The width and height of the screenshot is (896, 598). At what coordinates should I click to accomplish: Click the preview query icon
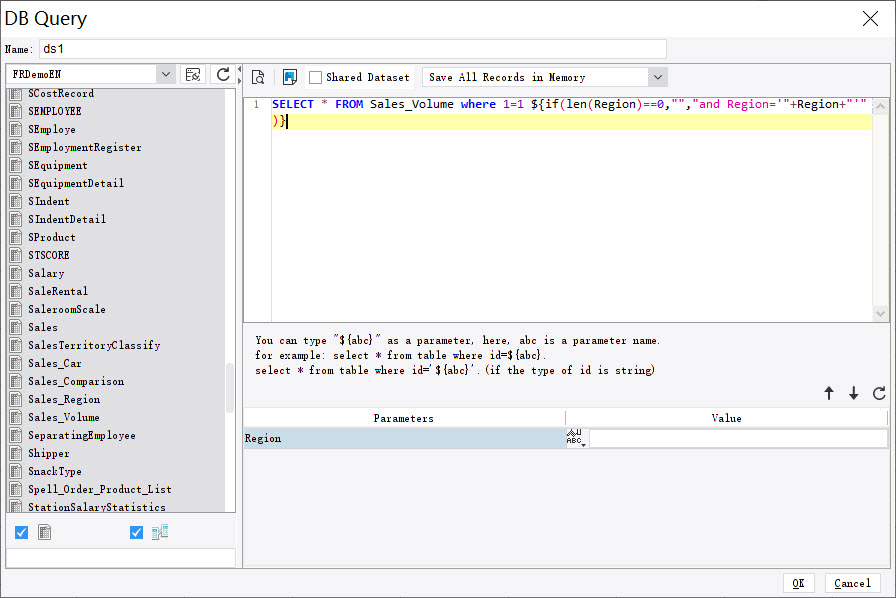[x=258, y=77]
